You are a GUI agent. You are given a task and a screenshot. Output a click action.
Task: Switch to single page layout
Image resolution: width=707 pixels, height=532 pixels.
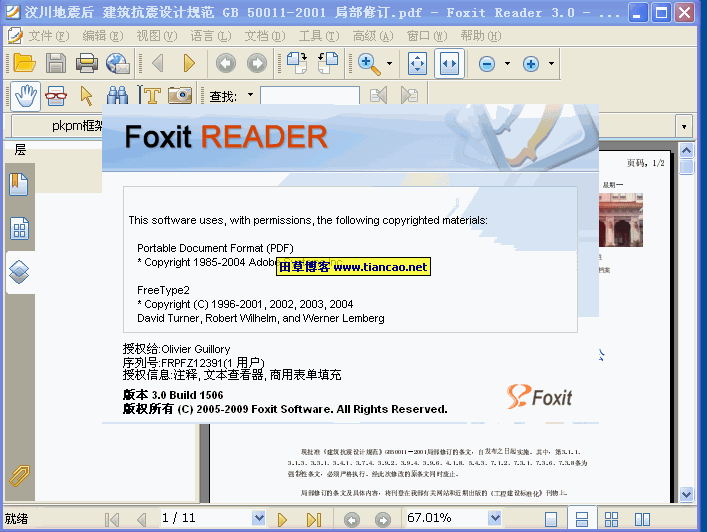point(551,519)
